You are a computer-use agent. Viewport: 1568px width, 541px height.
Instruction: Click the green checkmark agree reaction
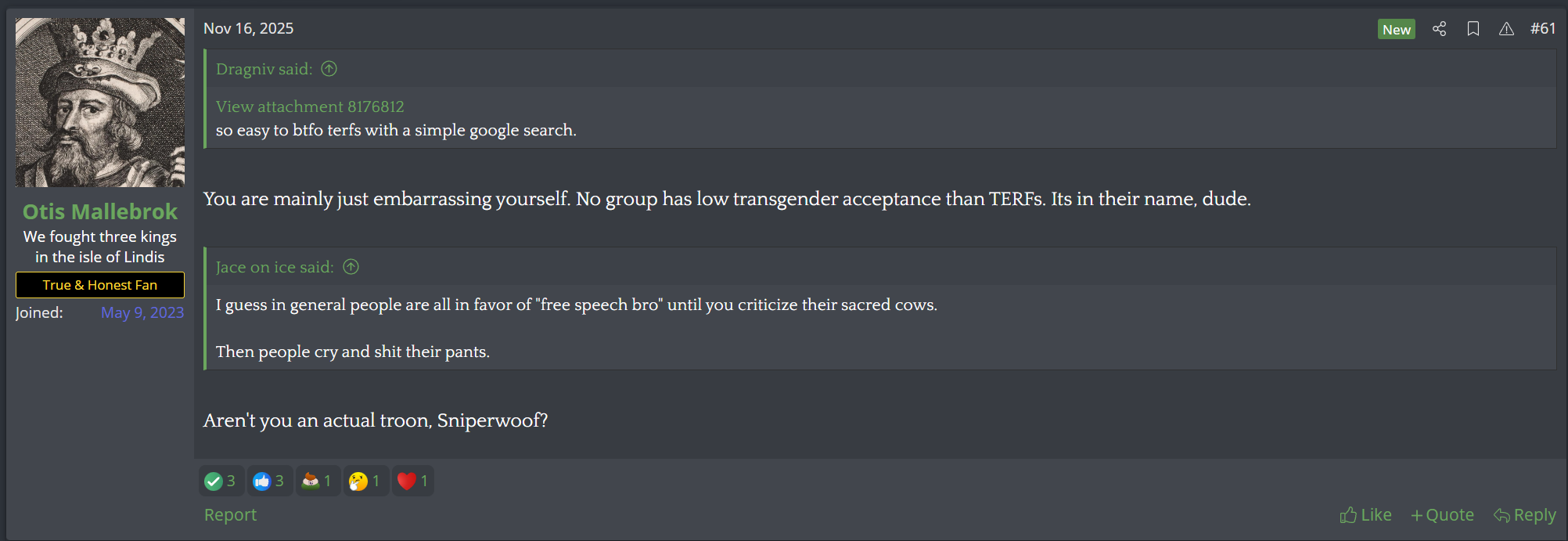[x=214, y=481]
